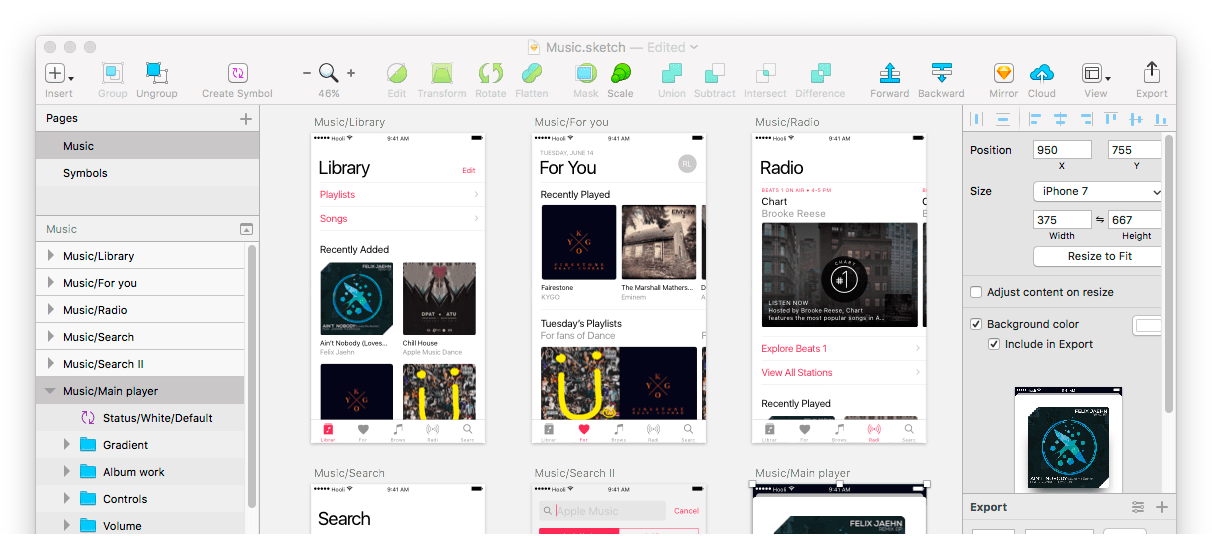Enable Adjust content on resize

point(976,292)
